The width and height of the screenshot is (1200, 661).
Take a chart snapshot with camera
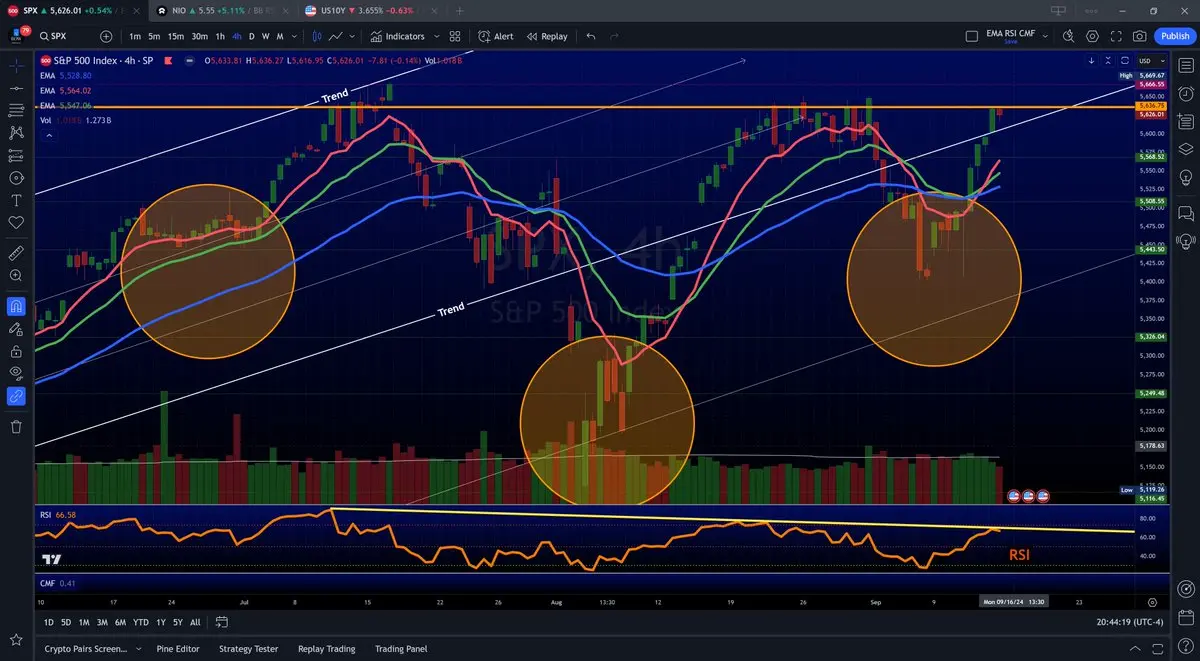click(x=1140, y=36)
